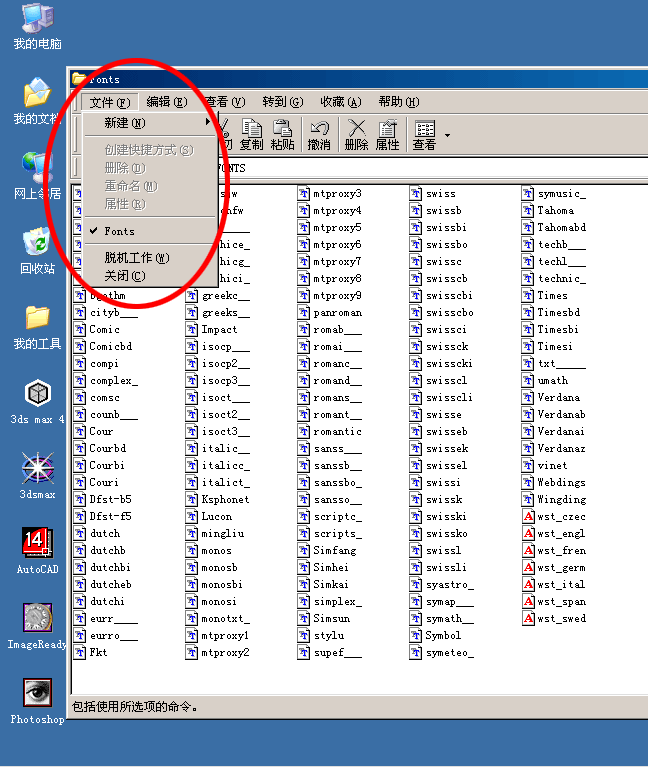Image resolution: width=648 pixels, height=768 pixels.
Task: Open the 收藏 (Favorites) menu
Action: click(x=340, y=102)
